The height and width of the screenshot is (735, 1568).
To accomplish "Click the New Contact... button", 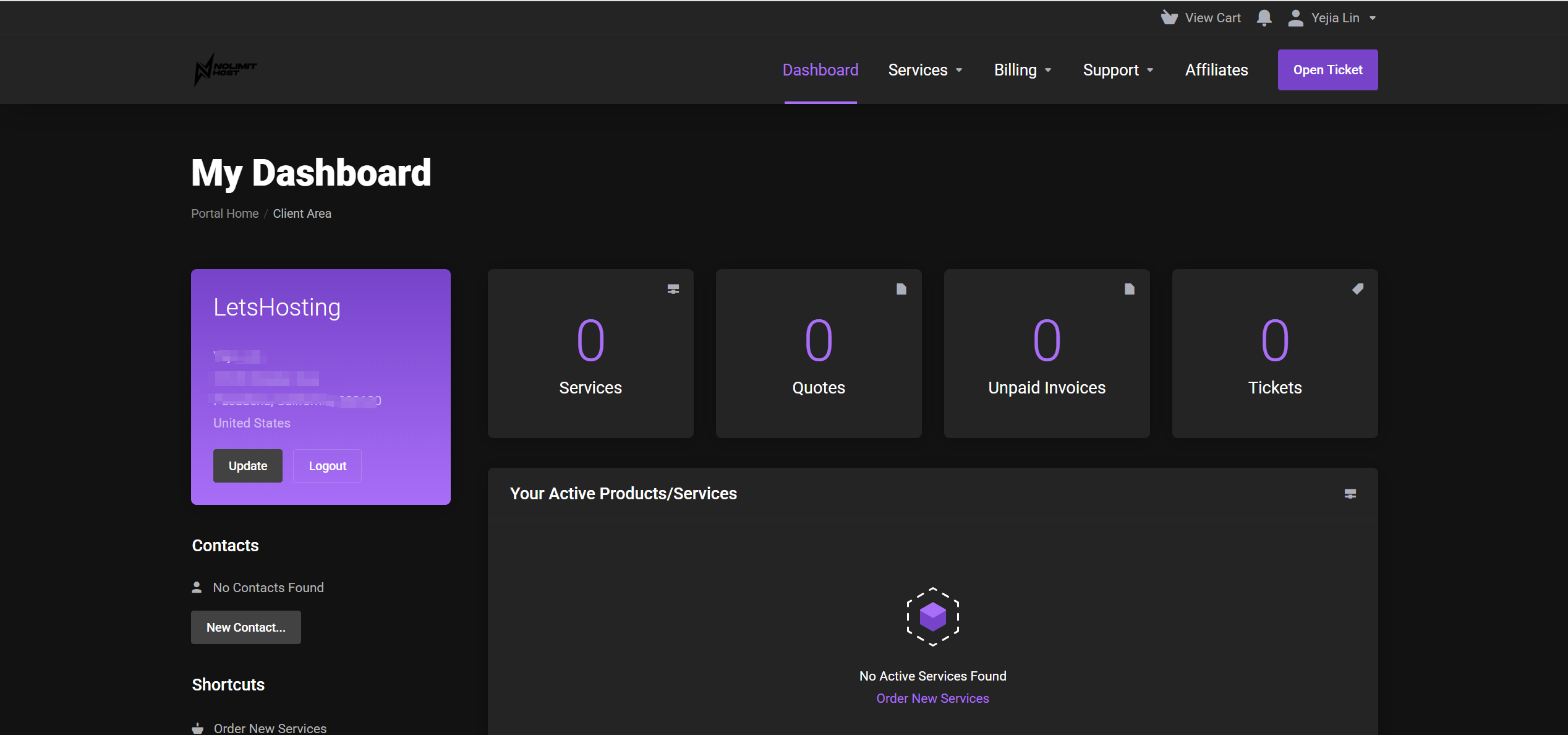I will tap(246, 627).
